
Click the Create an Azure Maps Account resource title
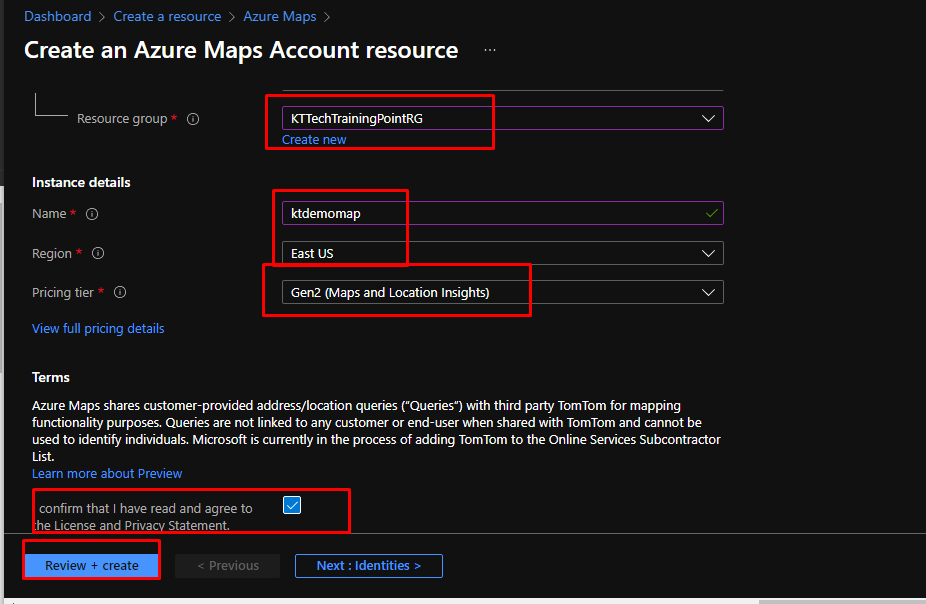[x=241, y=50]
